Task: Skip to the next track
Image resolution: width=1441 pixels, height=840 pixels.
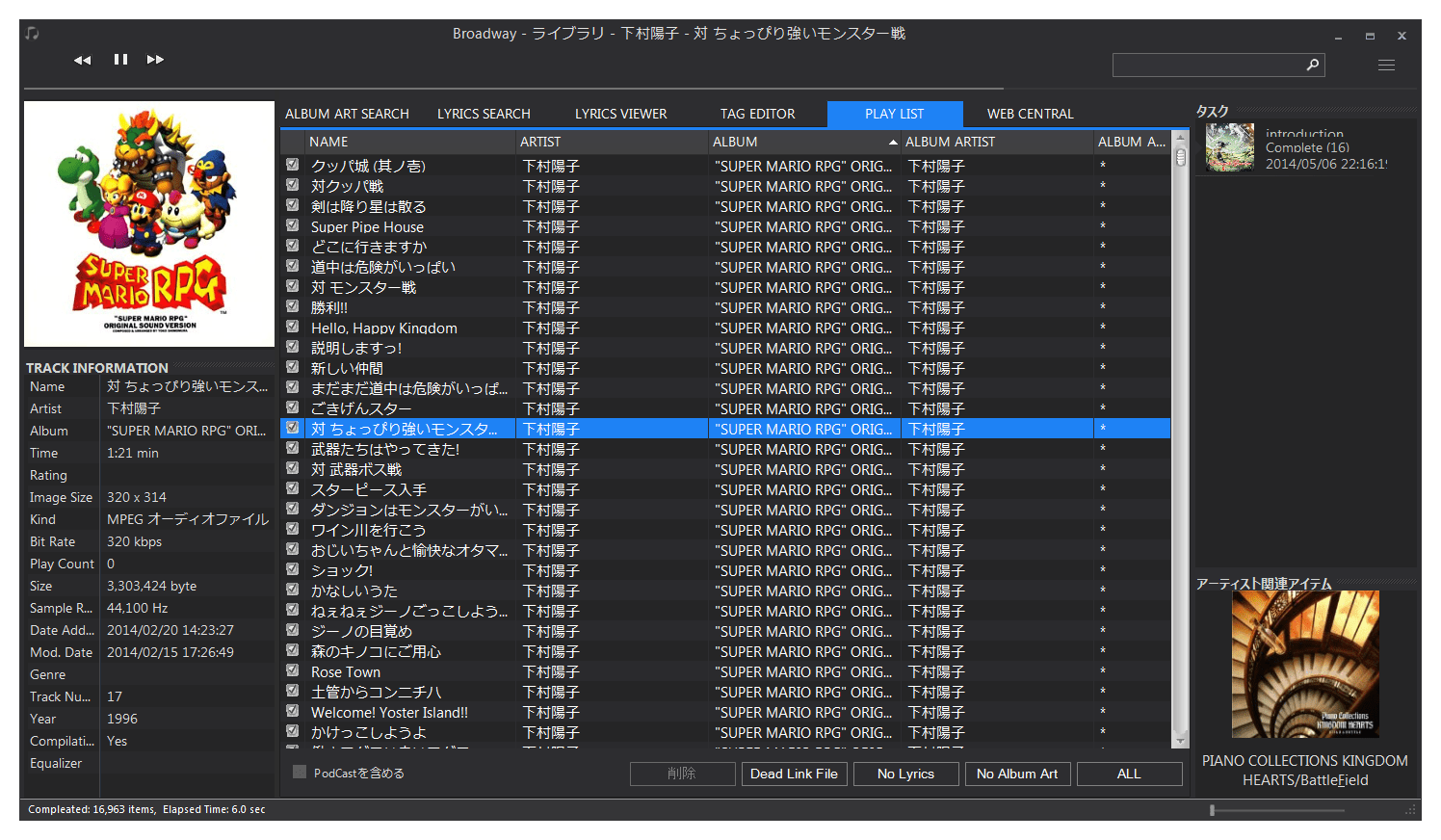Action: coord(155,60)
